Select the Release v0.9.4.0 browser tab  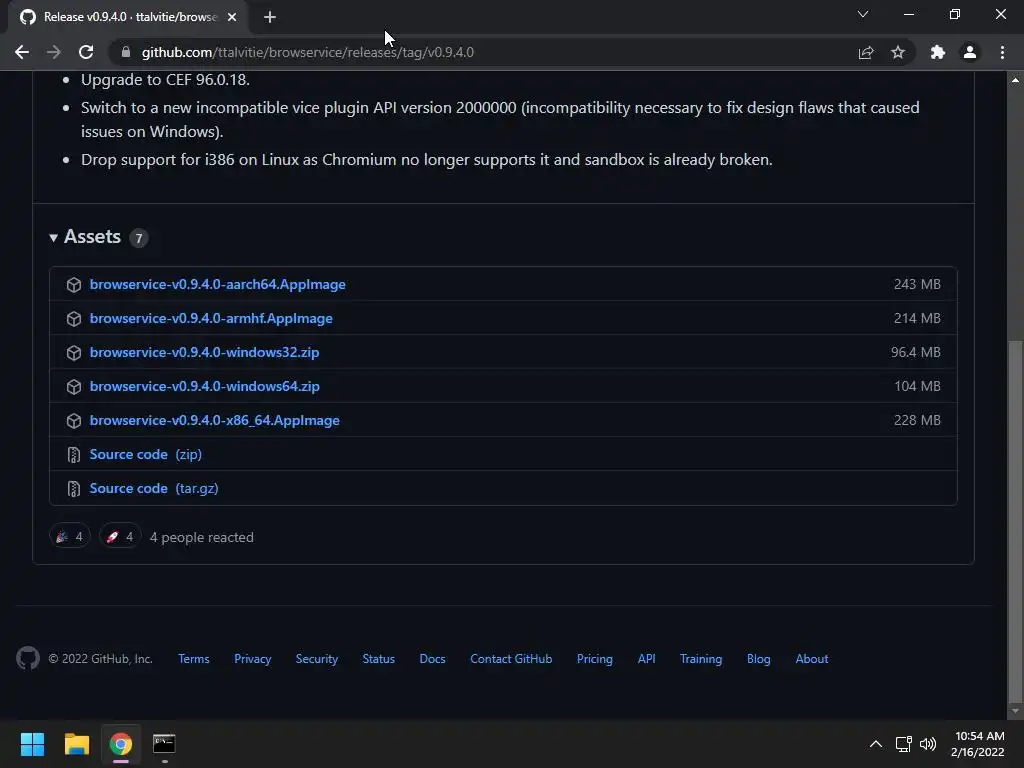click(129, 17)
